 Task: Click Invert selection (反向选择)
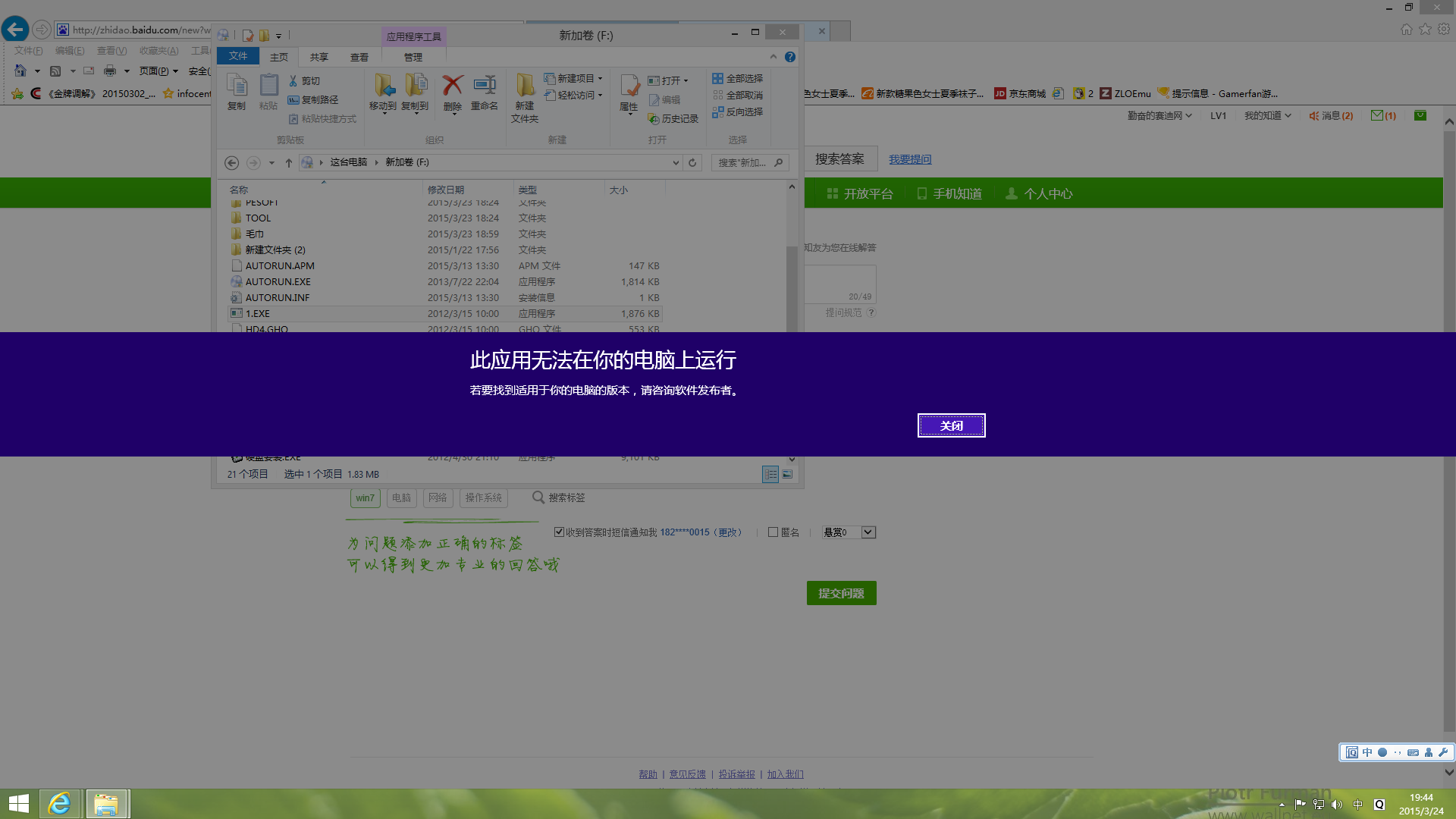pos(738,112)
